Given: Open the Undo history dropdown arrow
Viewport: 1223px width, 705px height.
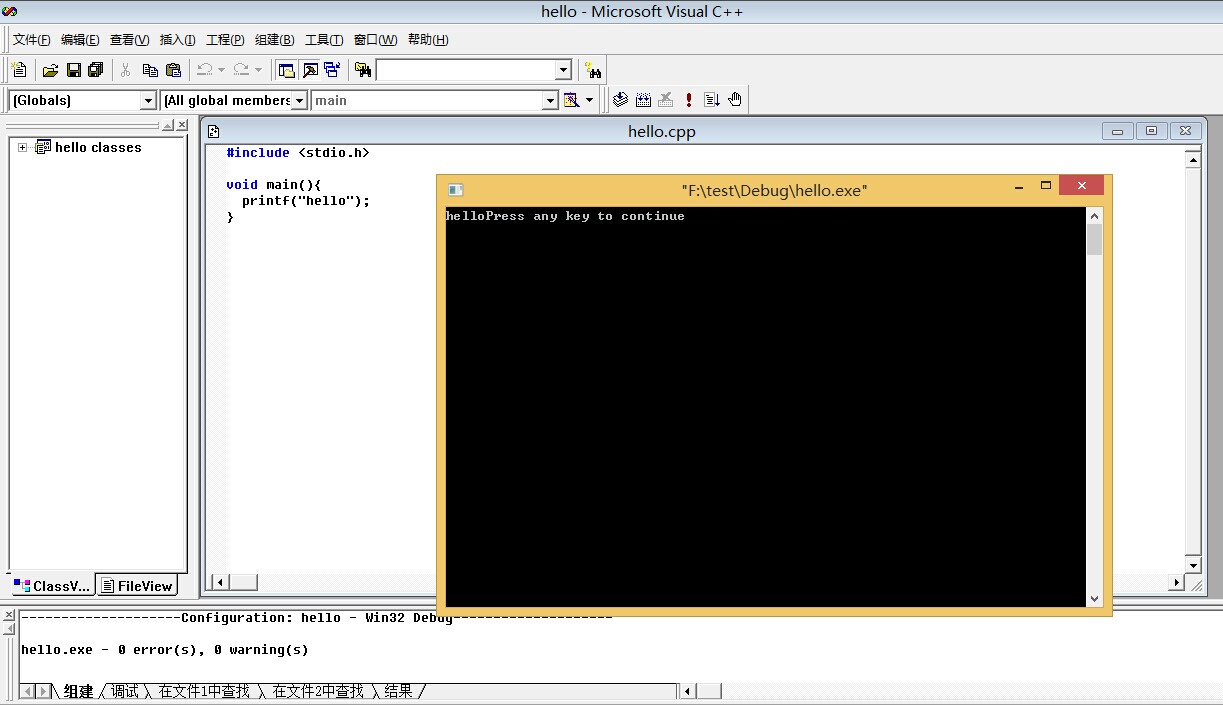Looking at the screenshot, I should click(221, 70).
